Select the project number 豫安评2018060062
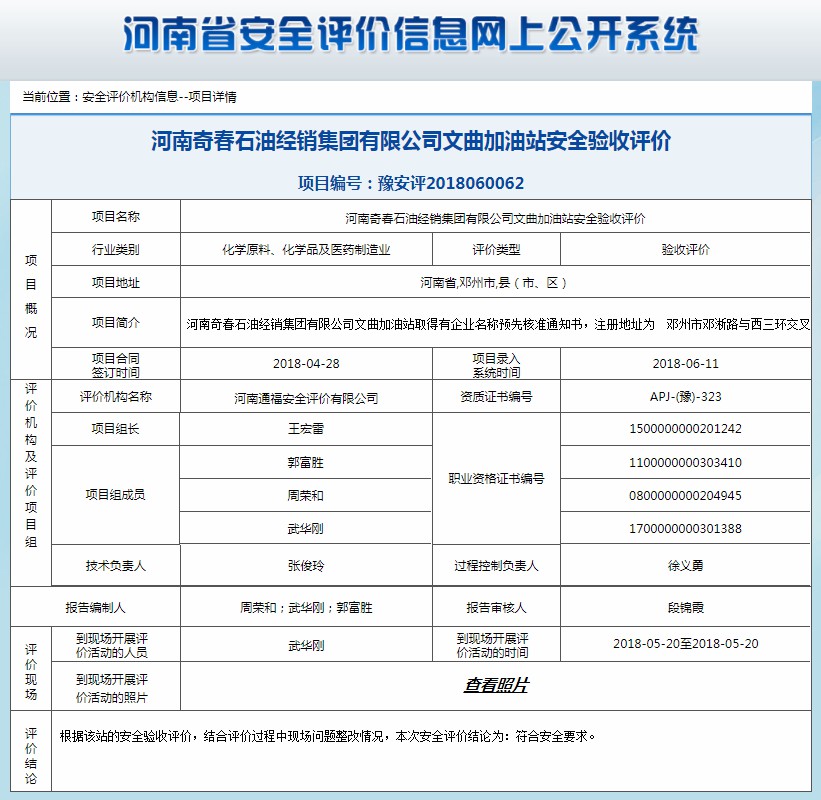This screenshot has width=821, height=800. [451, 183]
